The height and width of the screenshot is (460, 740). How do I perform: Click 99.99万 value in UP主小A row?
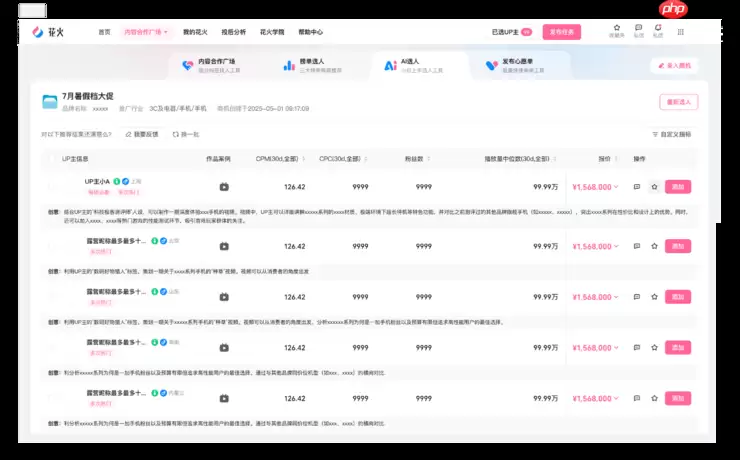[546, 187]
